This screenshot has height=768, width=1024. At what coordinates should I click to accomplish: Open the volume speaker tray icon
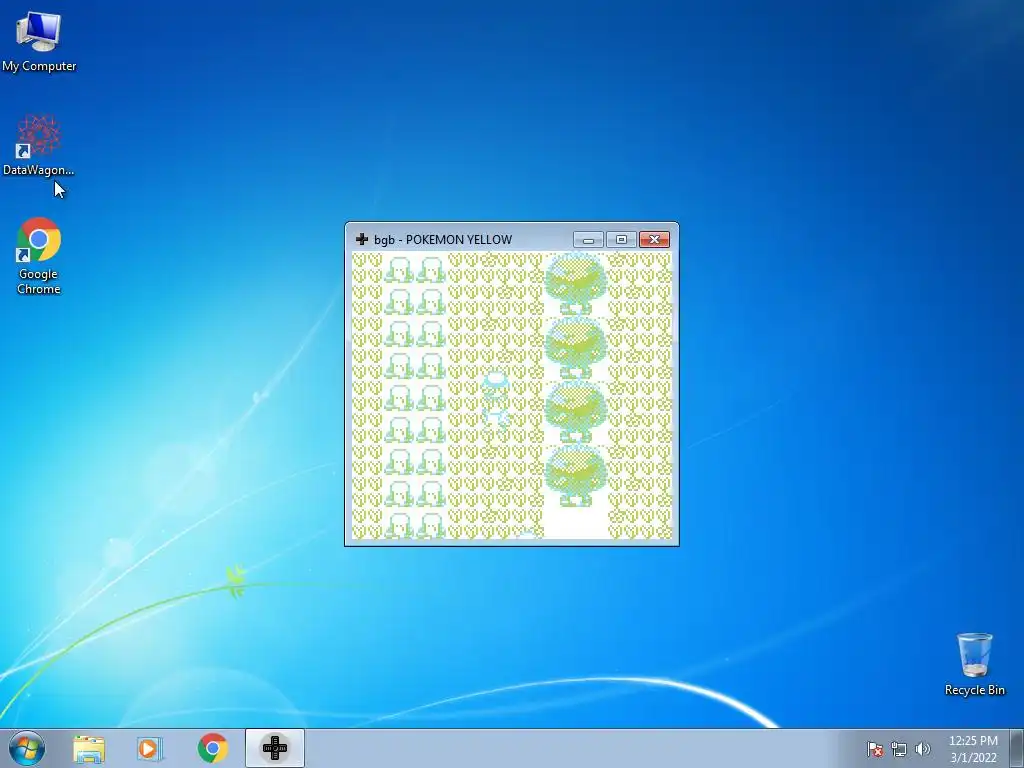(923, 749)
